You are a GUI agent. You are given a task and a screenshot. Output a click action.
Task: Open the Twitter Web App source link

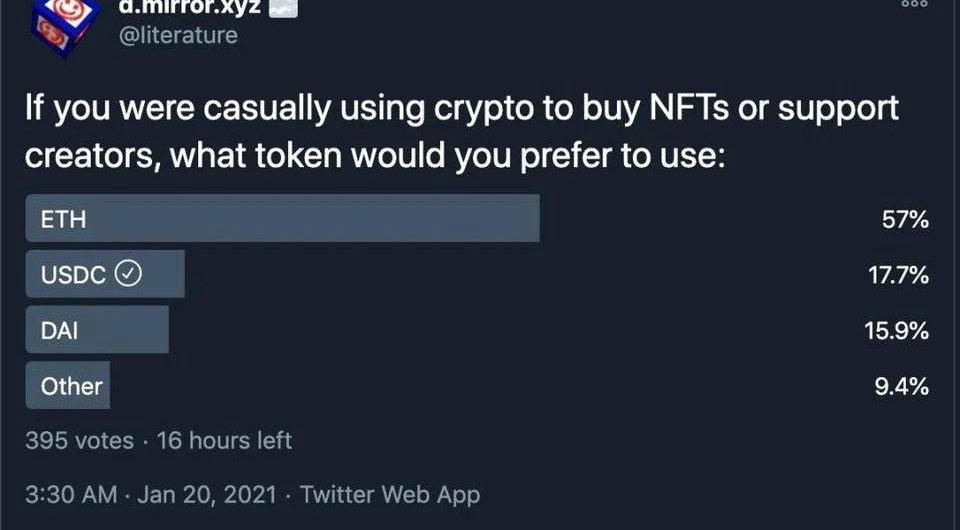(390, 495)
